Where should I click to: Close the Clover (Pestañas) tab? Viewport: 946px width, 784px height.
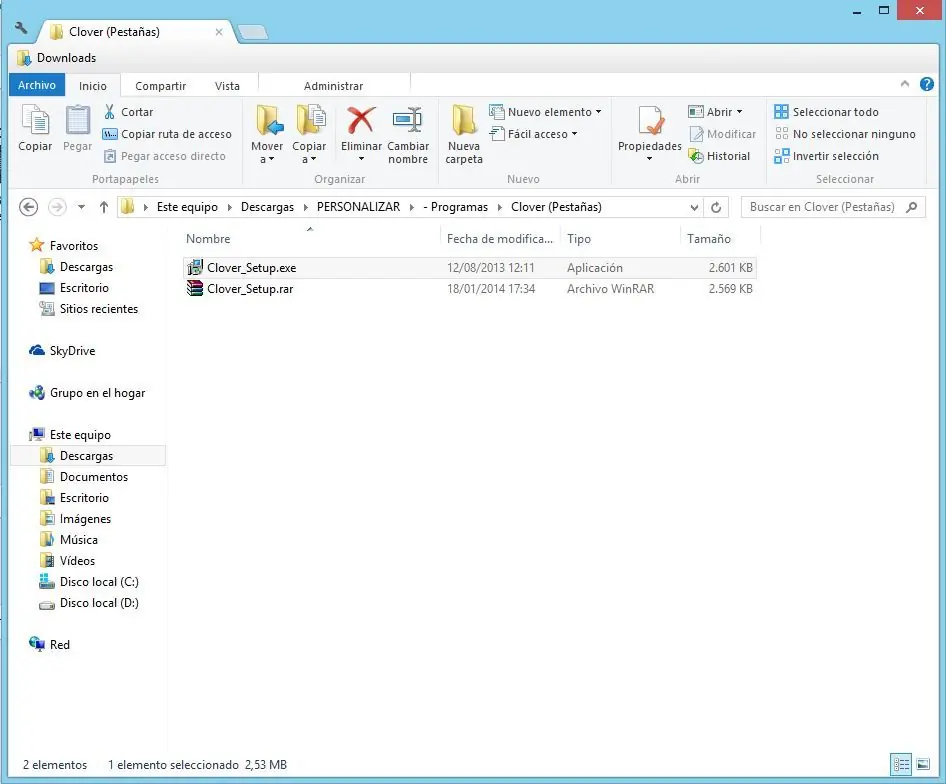point(219,32)
